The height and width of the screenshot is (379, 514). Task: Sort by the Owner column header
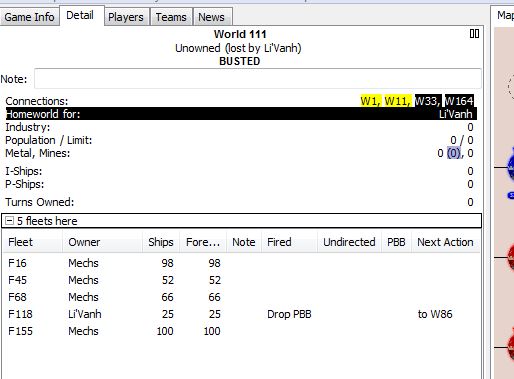(102, 242)
